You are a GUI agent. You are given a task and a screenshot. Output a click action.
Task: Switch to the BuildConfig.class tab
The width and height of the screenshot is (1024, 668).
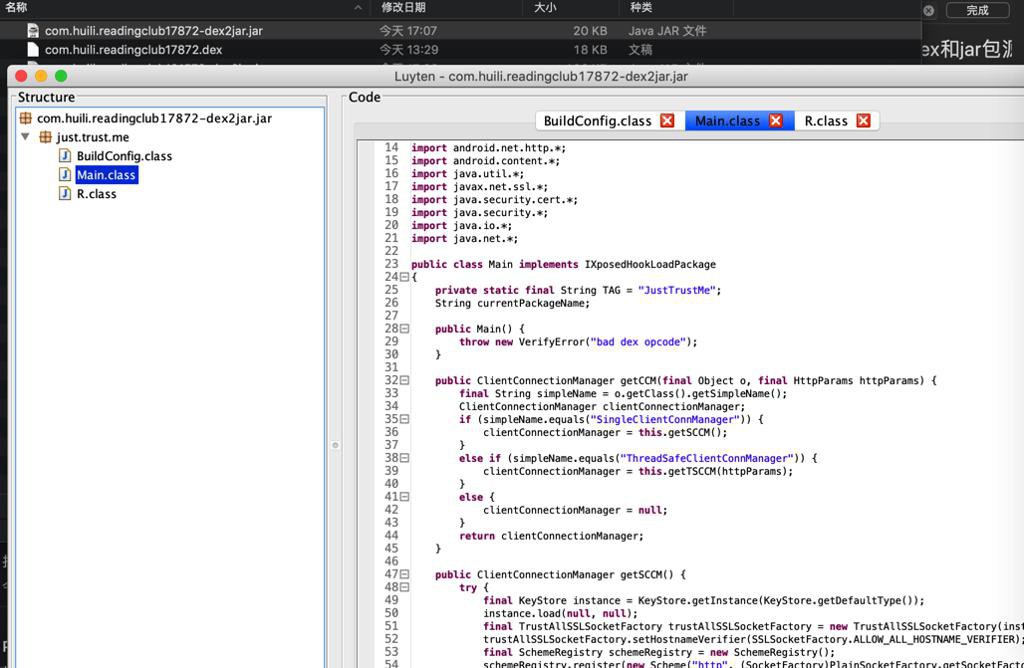pos(597,121)
